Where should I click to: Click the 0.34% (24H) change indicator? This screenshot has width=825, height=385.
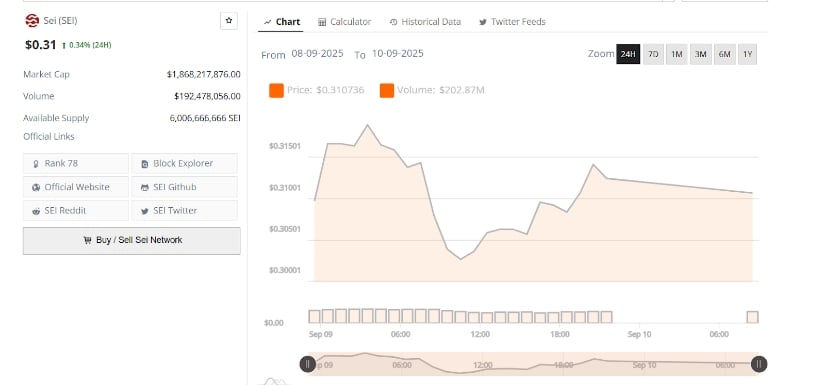point(87,45)
